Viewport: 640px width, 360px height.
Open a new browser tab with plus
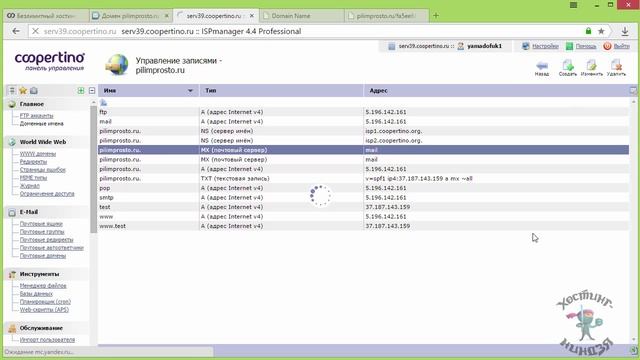click(x=436, y=16)
